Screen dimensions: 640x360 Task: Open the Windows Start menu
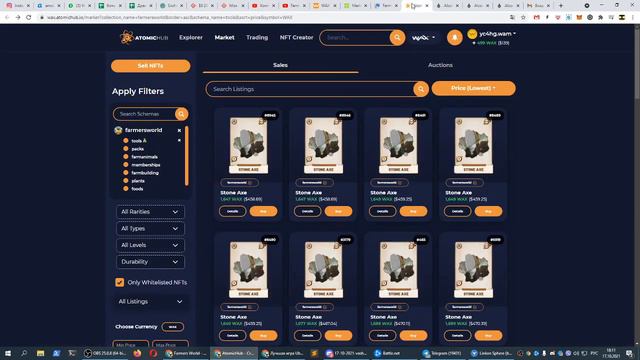pyautogui.click(x=8, y=353)
